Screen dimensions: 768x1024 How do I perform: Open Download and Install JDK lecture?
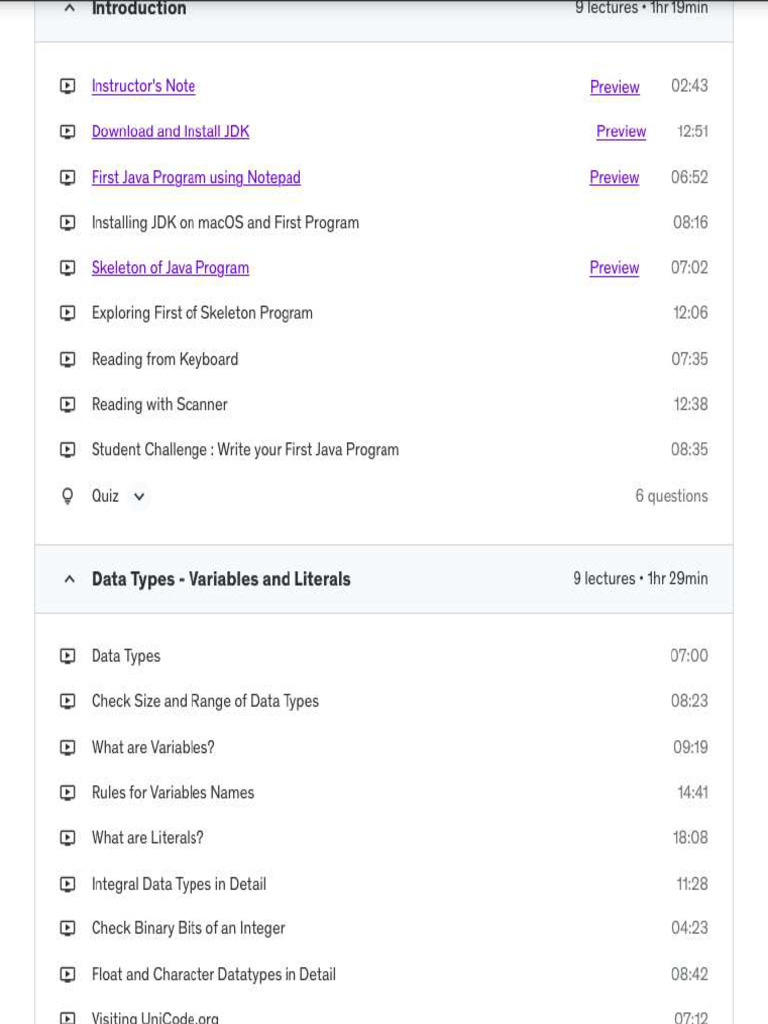[170, 131]
